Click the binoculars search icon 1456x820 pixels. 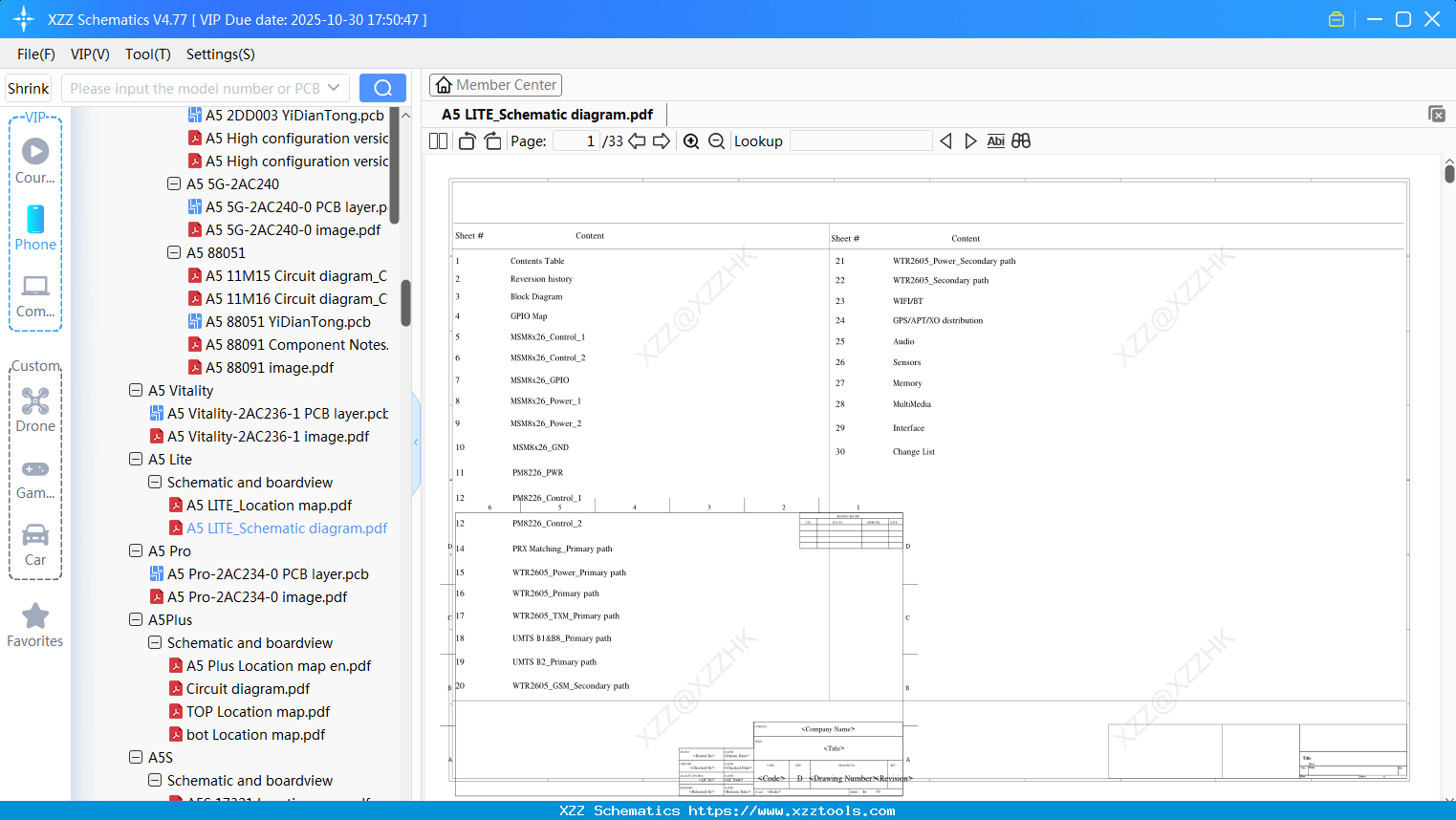pos(1021,141)
